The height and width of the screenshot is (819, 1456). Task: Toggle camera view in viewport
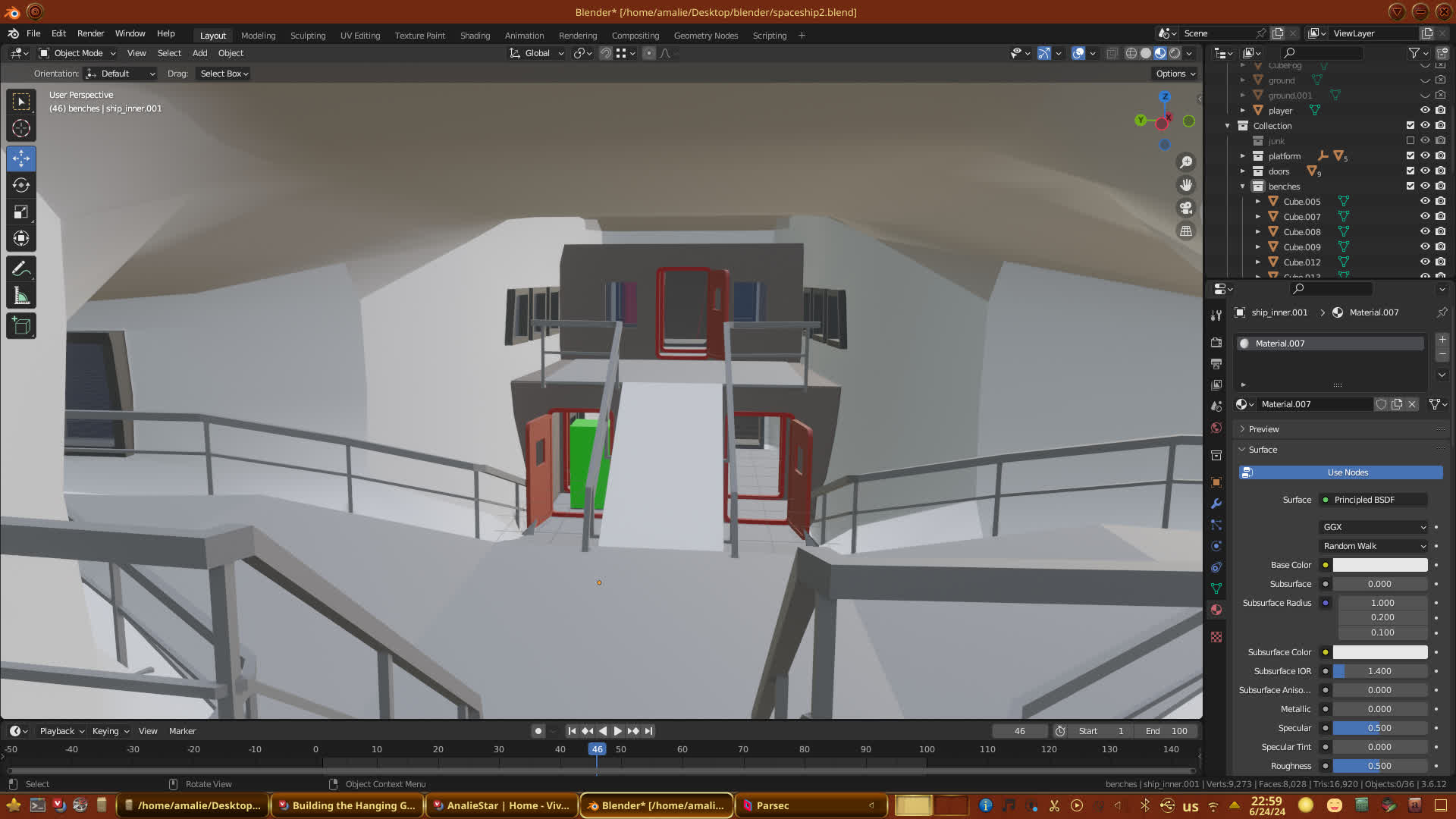click(x=1186, y=208)
